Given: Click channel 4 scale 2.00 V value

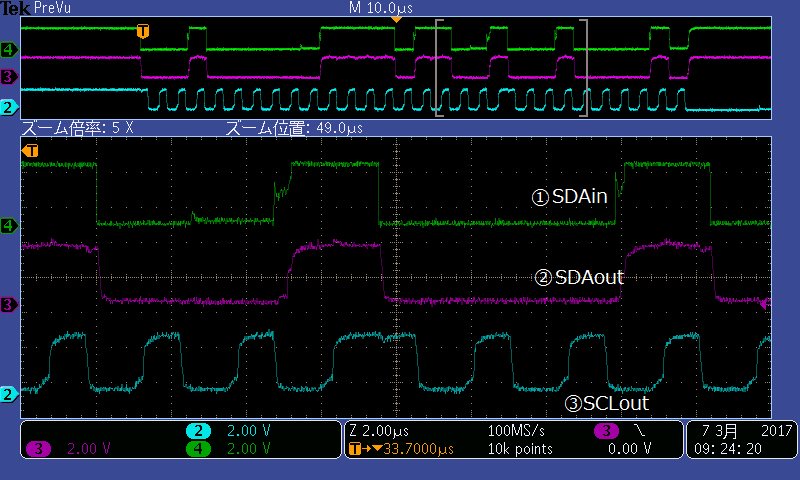Looking at the screenshot, I should tap(248, 449).
